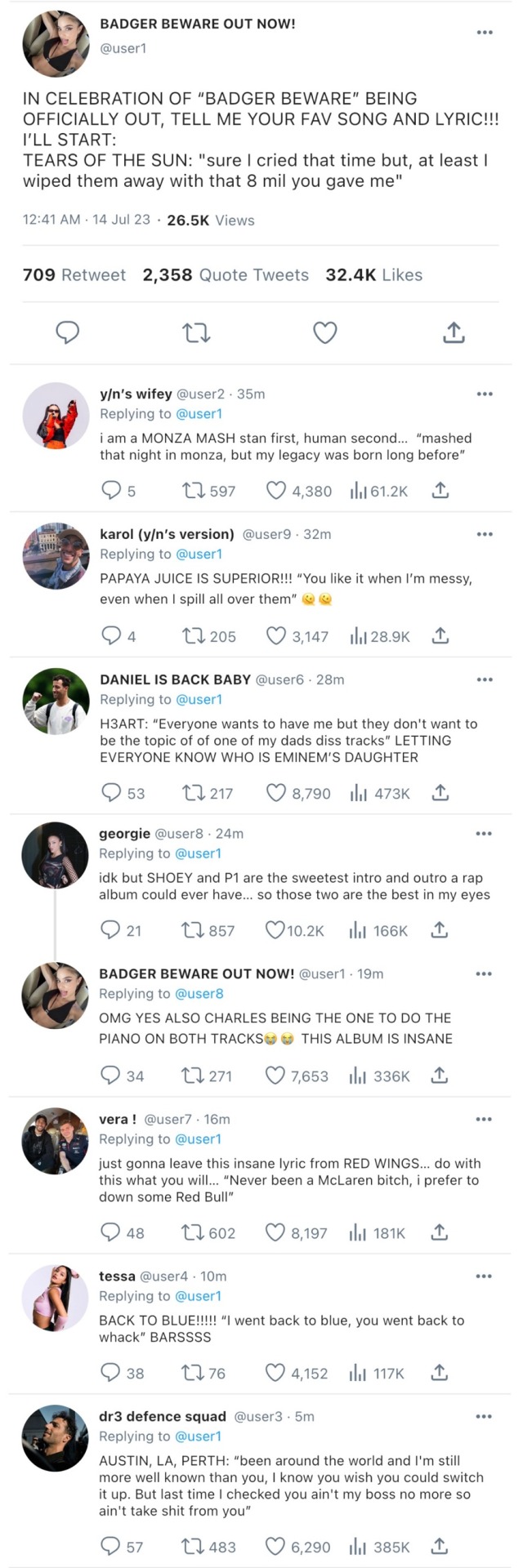Image resolution: width=523 pixels, height=1568 pixels.
Task: Reply to dr3 defence squad's tweet
Action: [x=110, y=1546]
